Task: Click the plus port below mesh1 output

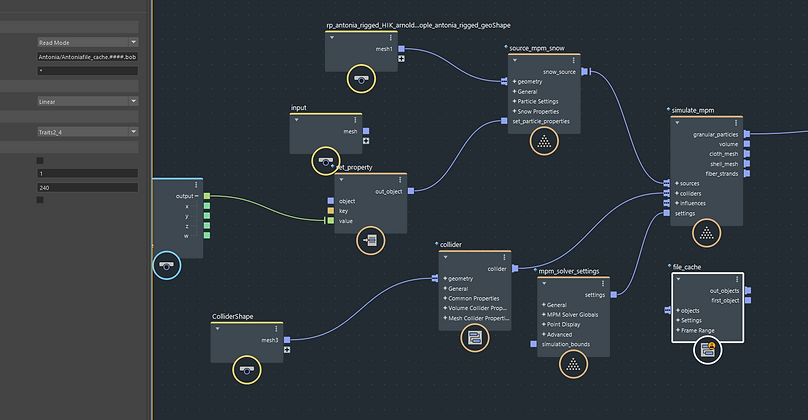Action: 401,59
